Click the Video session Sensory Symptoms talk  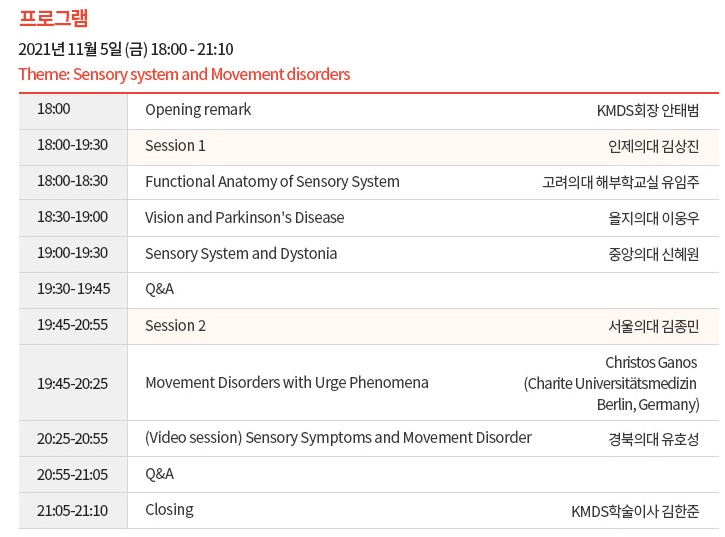pyautogui.click(x=338, y=438)
